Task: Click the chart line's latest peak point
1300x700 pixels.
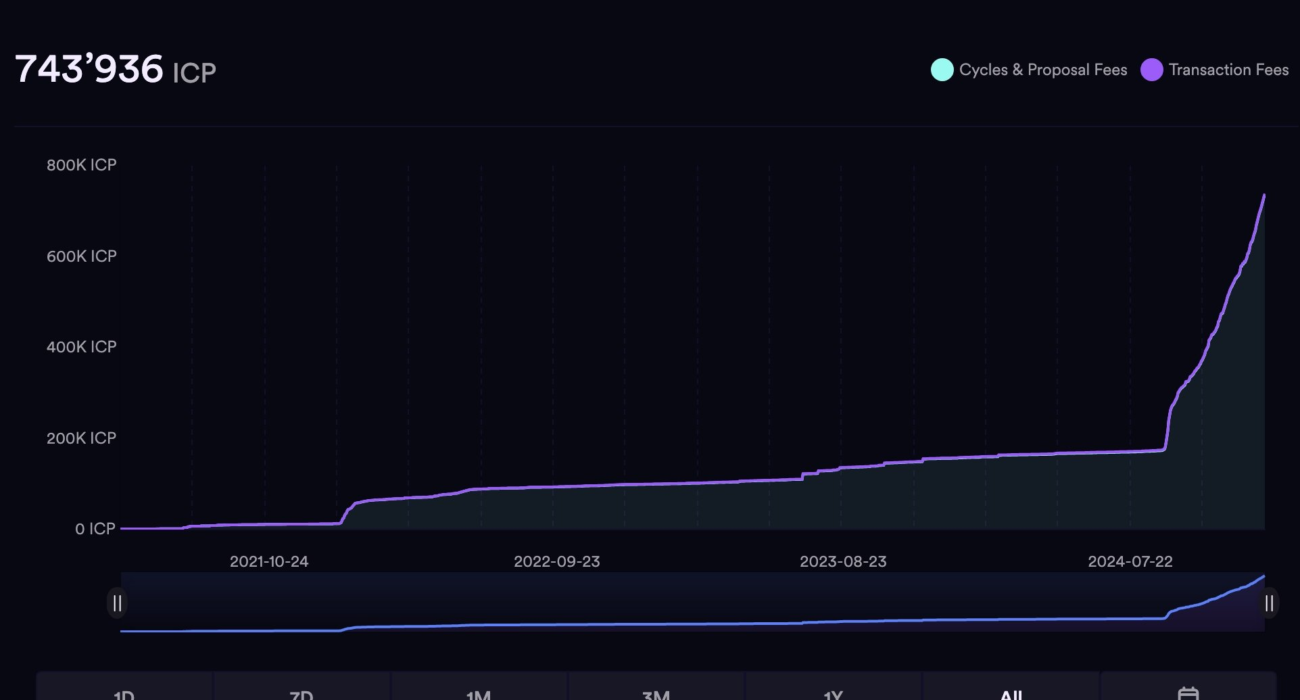Action: point(1264,195)
